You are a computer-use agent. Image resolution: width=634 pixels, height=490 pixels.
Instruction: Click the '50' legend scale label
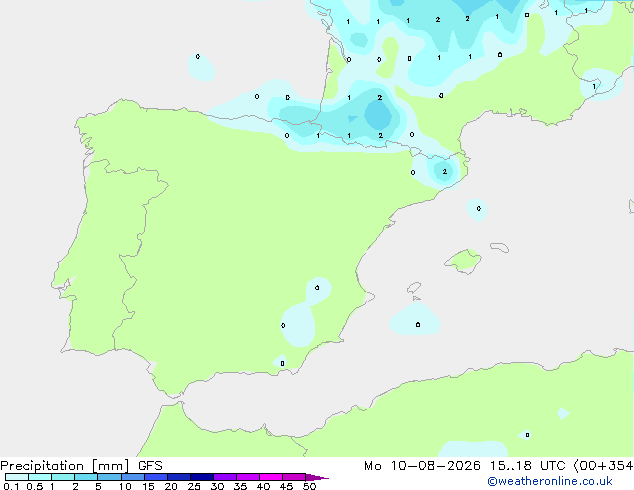(x=309, y=486)
